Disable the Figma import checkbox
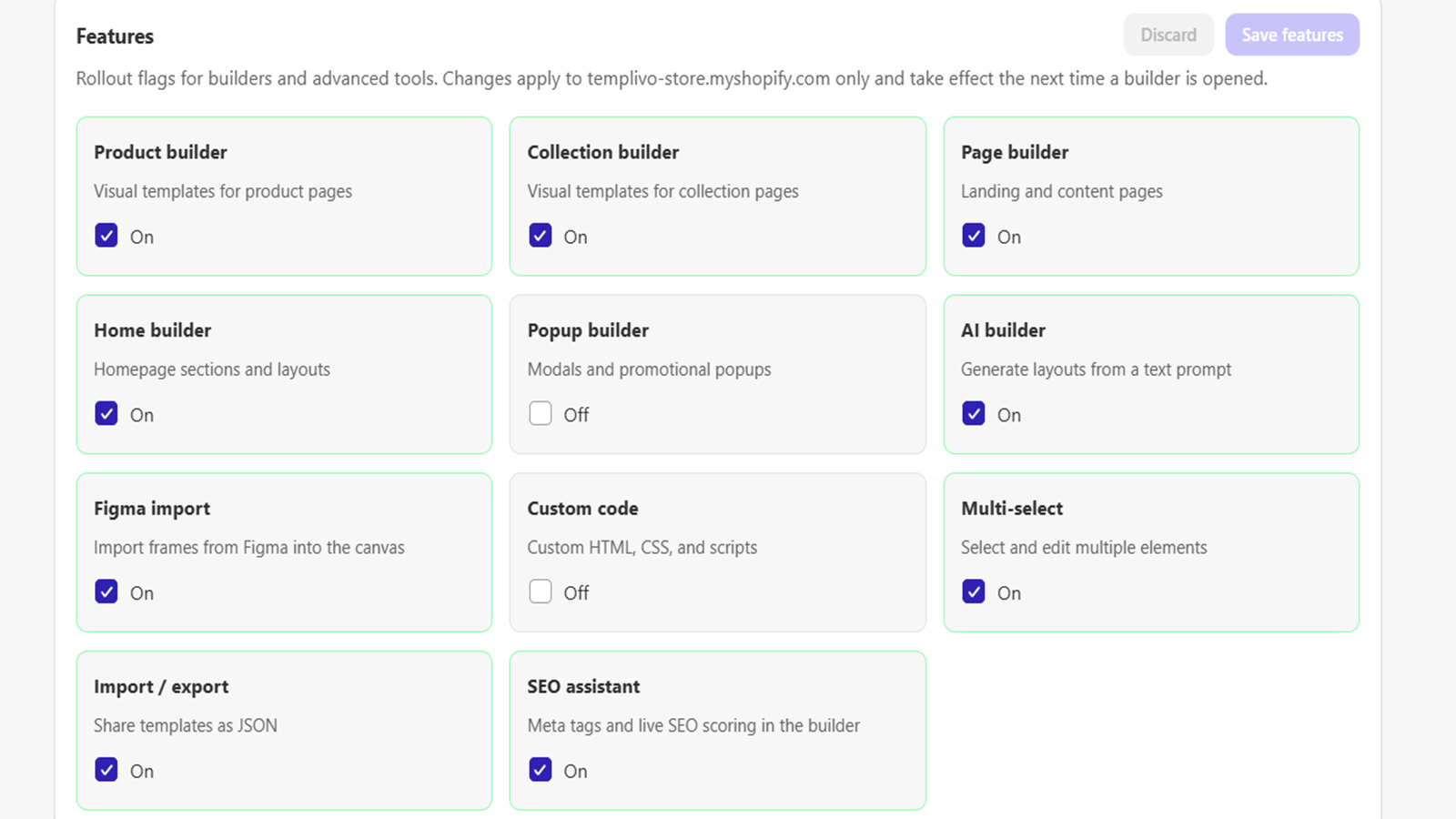1456x819 pixels. pyautogui.click(x=106, y=592)
